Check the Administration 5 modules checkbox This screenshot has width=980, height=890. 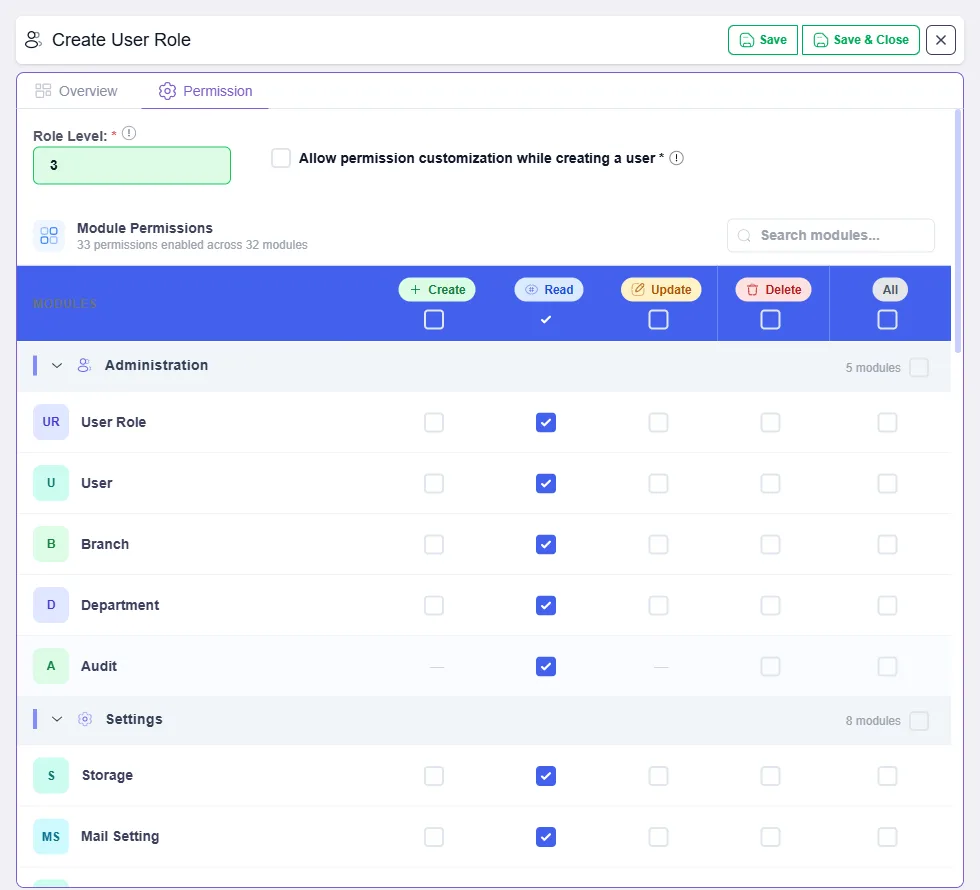tap(919, 368)
